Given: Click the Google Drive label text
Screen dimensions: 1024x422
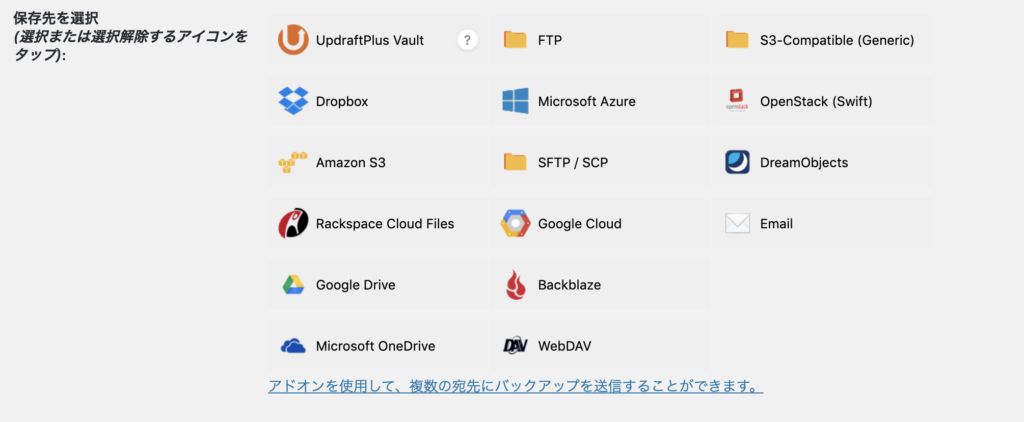Looking at the screenshot, I should tap(355, 285).
